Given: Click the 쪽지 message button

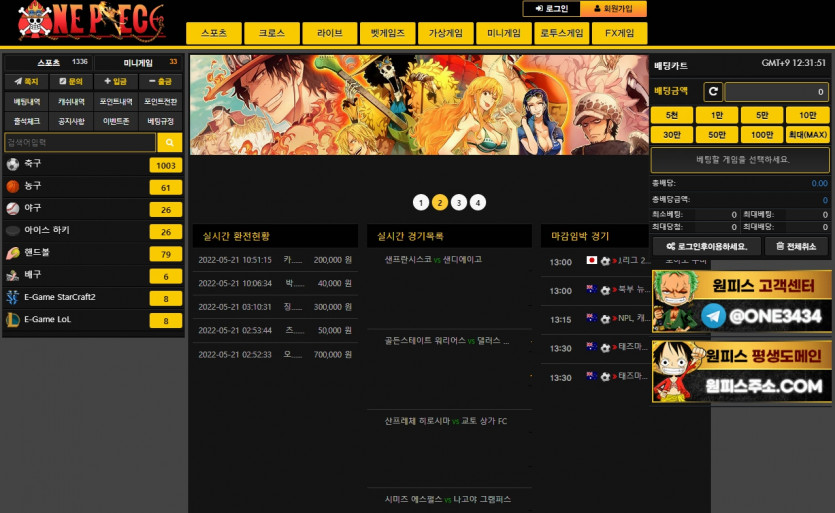Looking at the screenshot, I should point(27,82).
